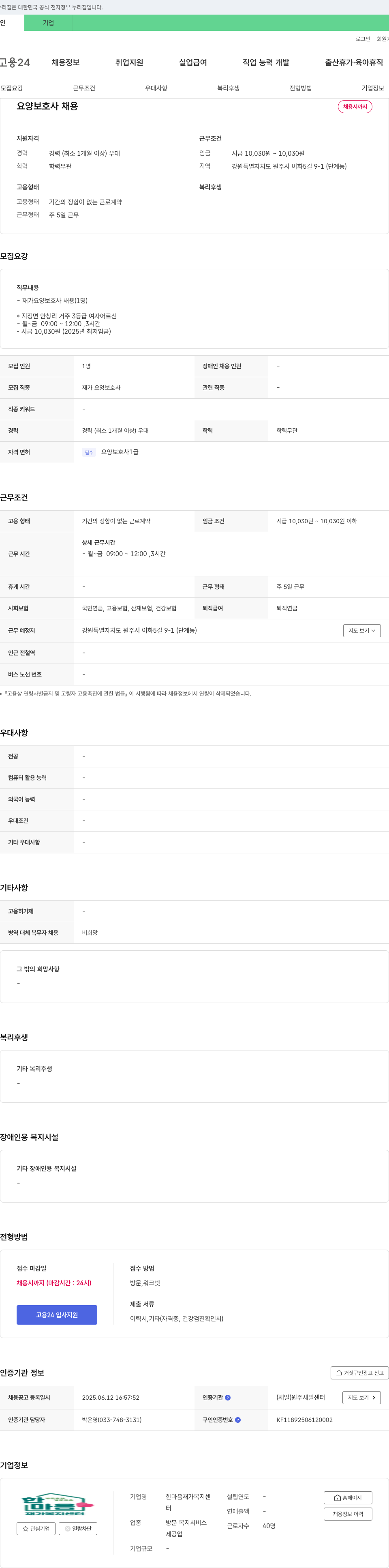Screen dimensions: 389x1568
Task: Select certification number KF11892506120002
Action: coord(305,1420)
